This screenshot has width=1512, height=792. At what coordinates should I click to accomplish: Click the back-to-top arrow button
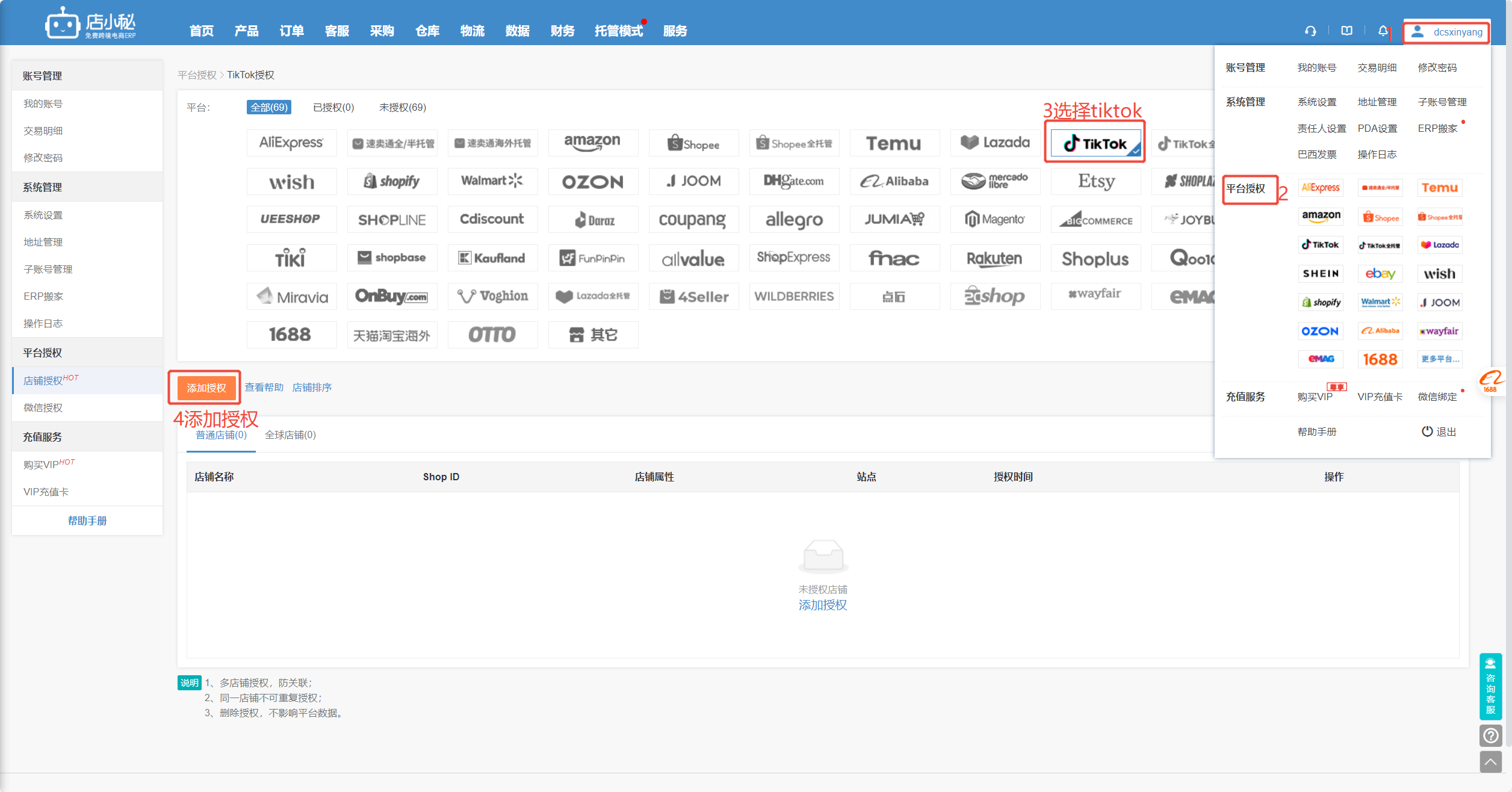pyautogui.click(x=1491, y=762)
